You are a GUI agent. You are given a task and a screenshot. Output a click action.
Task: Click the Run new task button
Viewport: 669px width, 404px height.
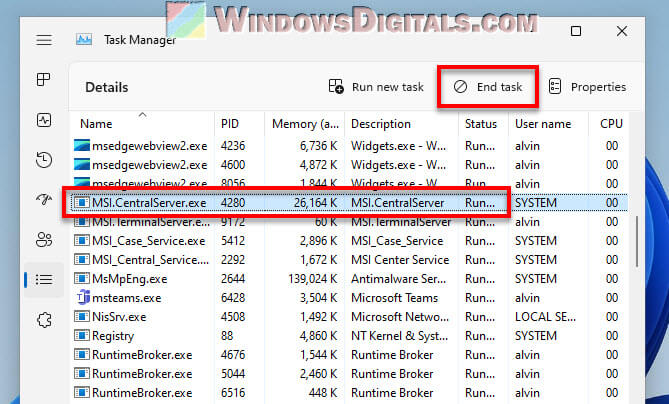[376, 87]
